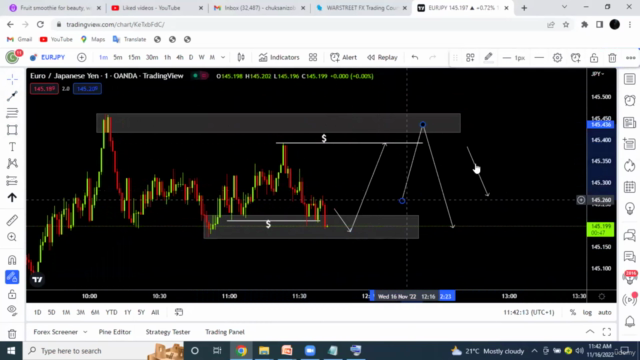This screenshot has height=360, width=640.
Task: Open the data window panel icon
Action: coord(630,144)
